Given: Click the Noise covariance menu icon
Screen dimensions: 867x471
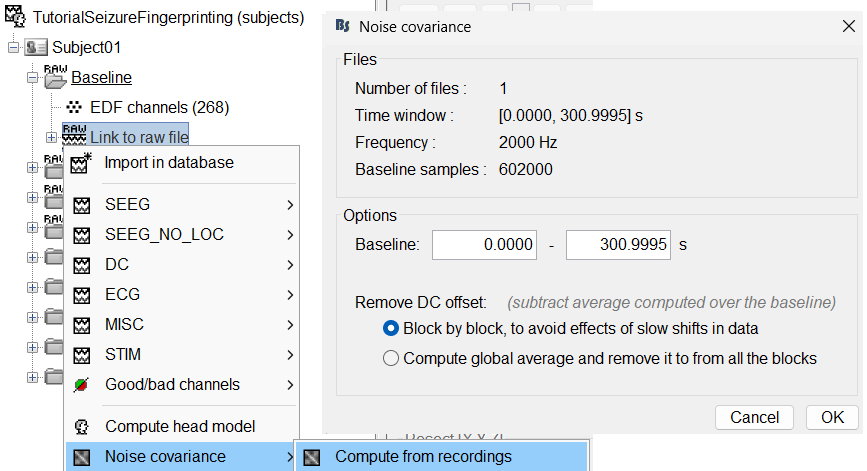Looking at the screenshot, I should [83, 457].
